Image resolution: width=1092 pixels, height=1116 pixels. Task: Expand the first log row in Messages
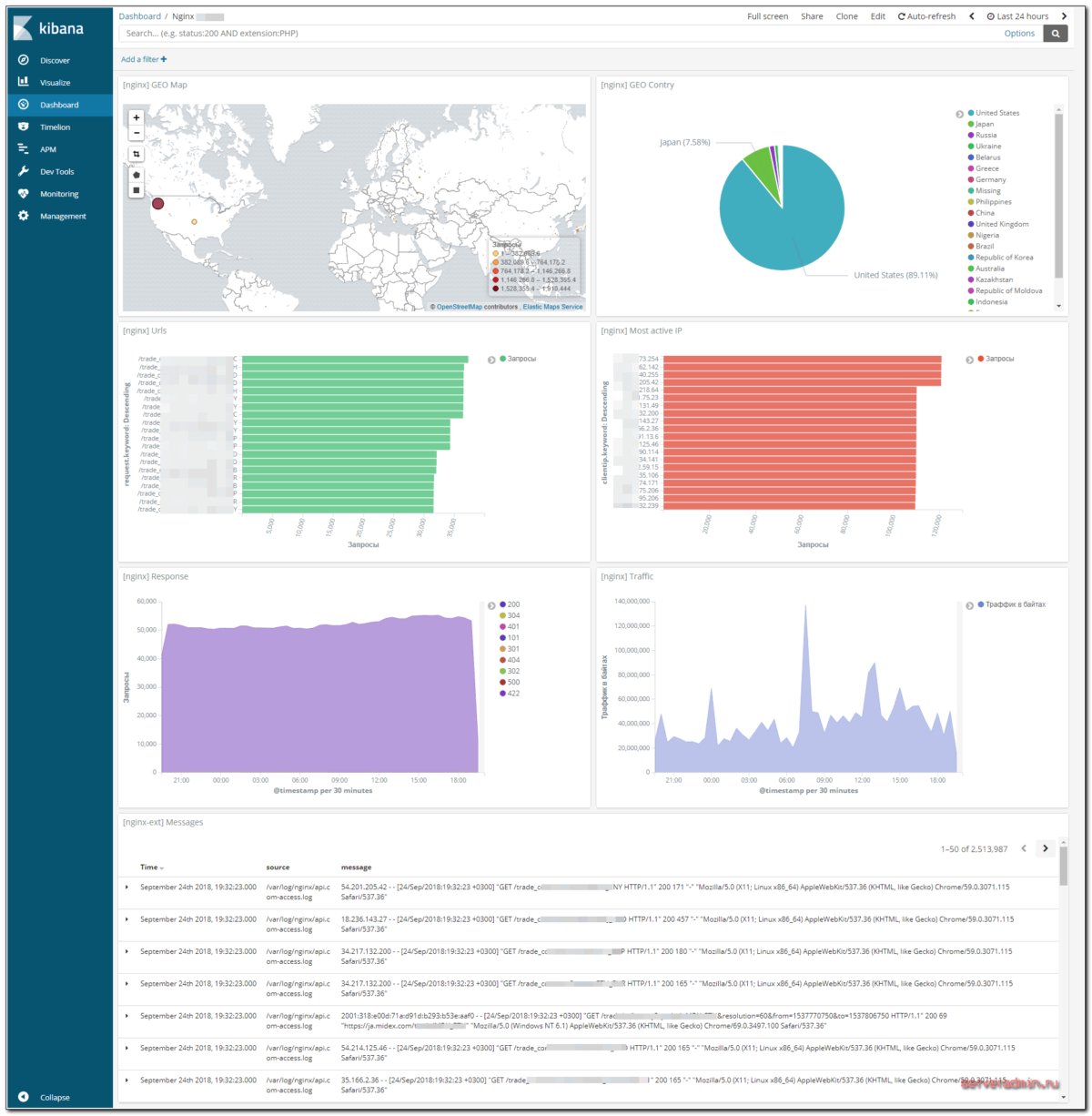pos(126,887)
